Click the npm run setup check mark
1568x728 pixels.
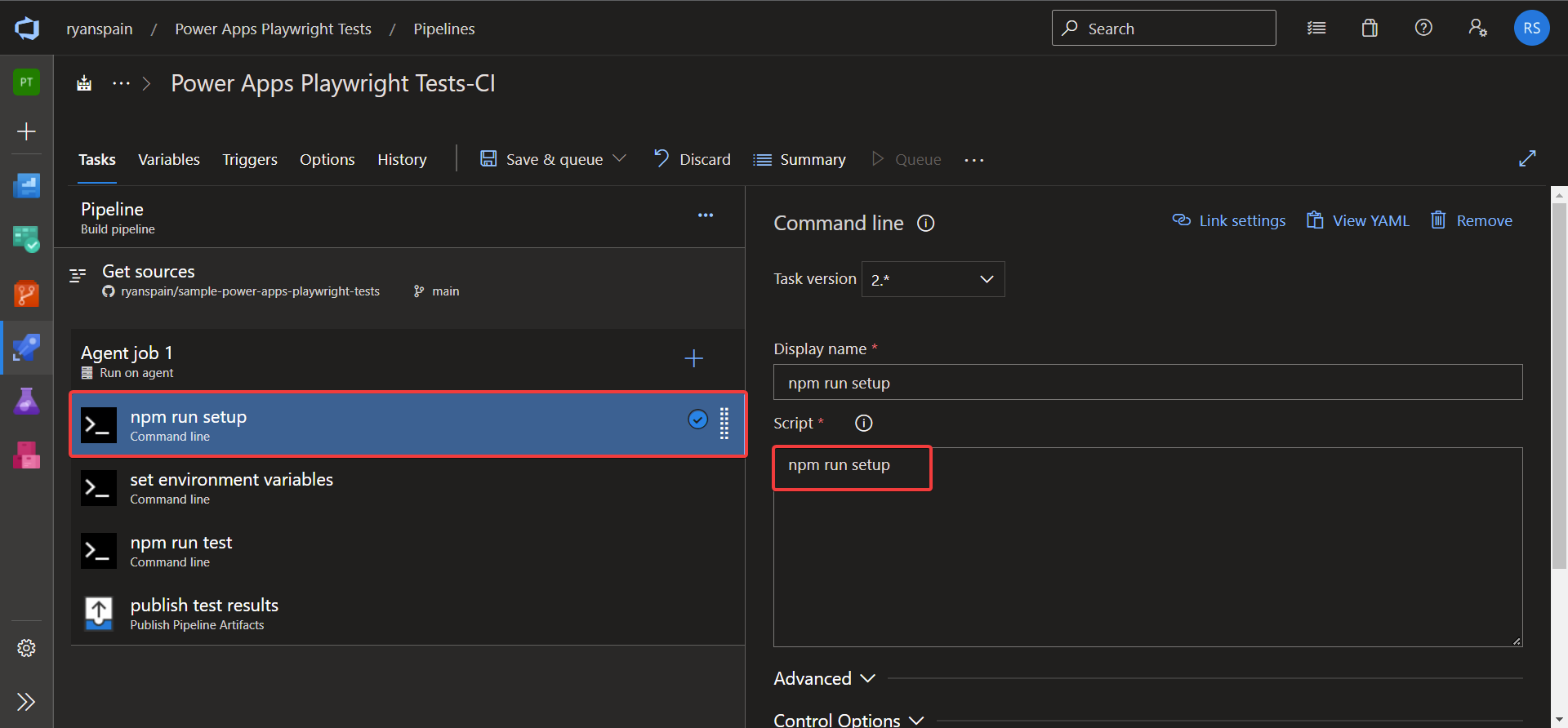point(697,419)
